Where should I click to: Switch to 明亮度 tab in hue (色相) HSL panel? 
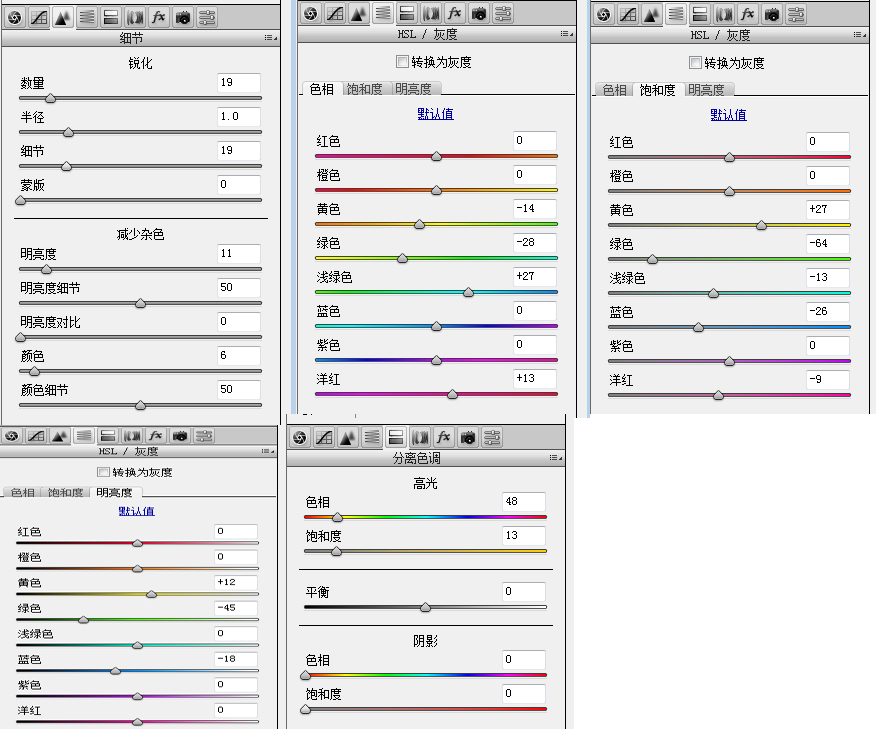(x=413, y=89)
